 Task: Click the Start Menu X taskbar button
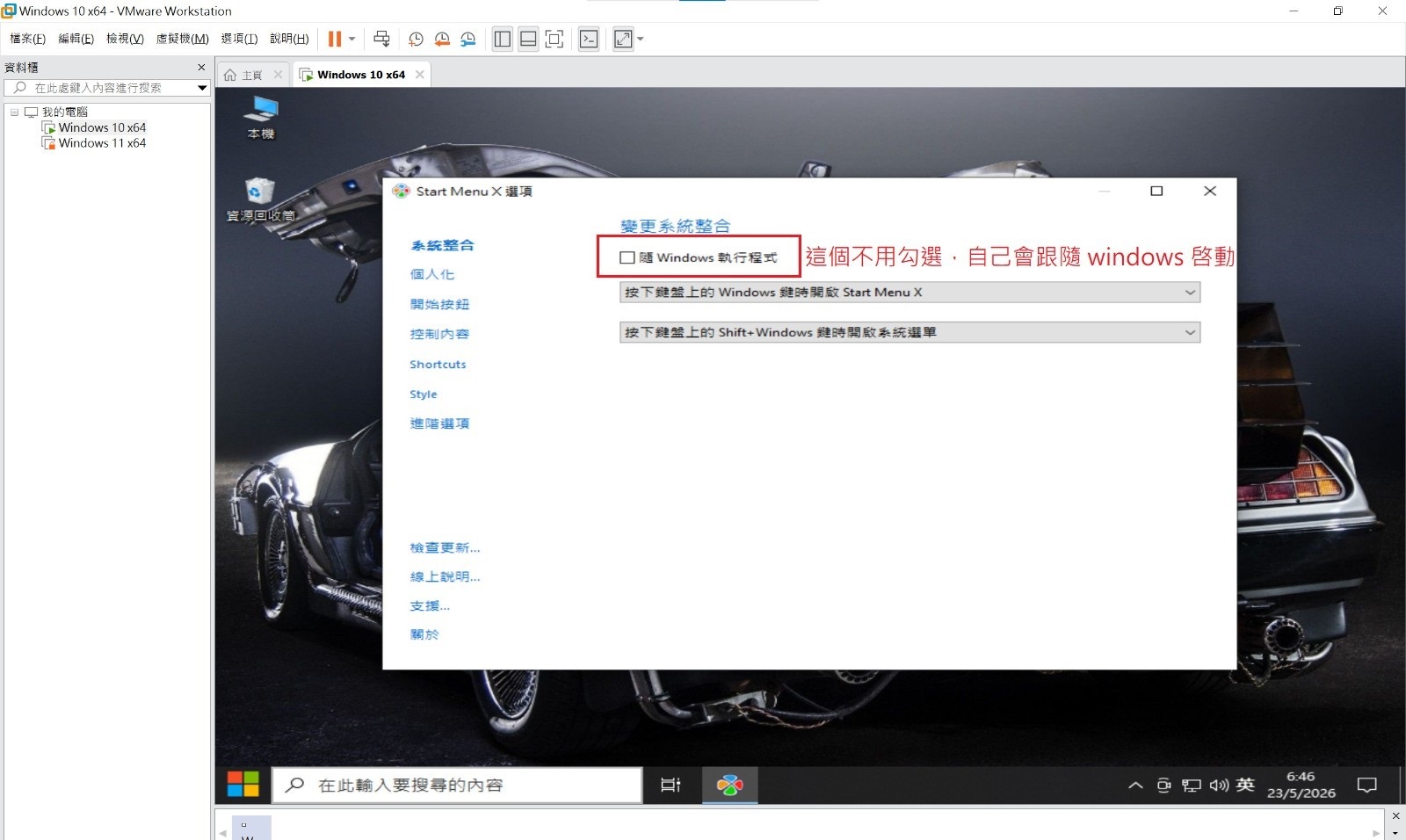point(729,785)
